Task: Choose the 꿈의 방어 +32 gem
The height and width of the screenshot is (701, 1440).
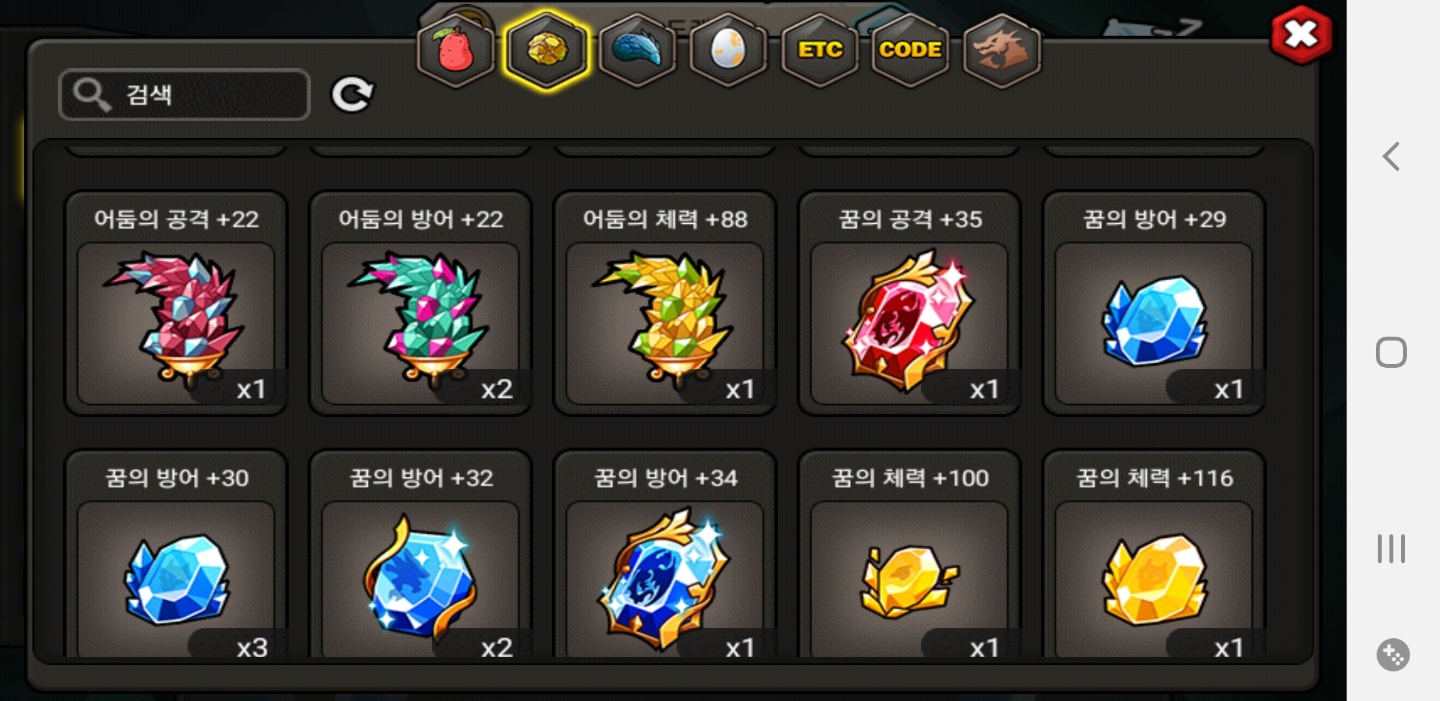Action: 420,555
